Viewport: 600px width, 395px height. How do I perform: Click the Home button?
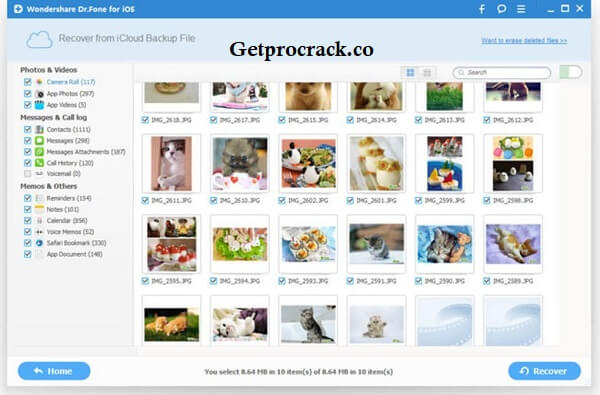coord(54,371)
